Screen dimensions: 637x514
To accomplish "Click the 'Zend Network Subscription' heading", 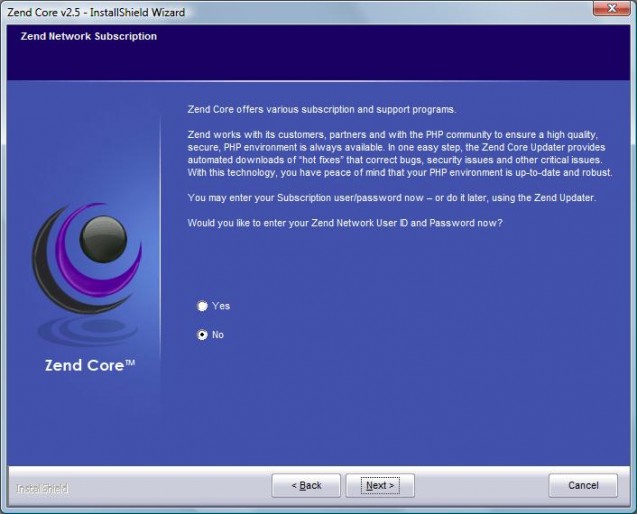I will pos(89,36).
